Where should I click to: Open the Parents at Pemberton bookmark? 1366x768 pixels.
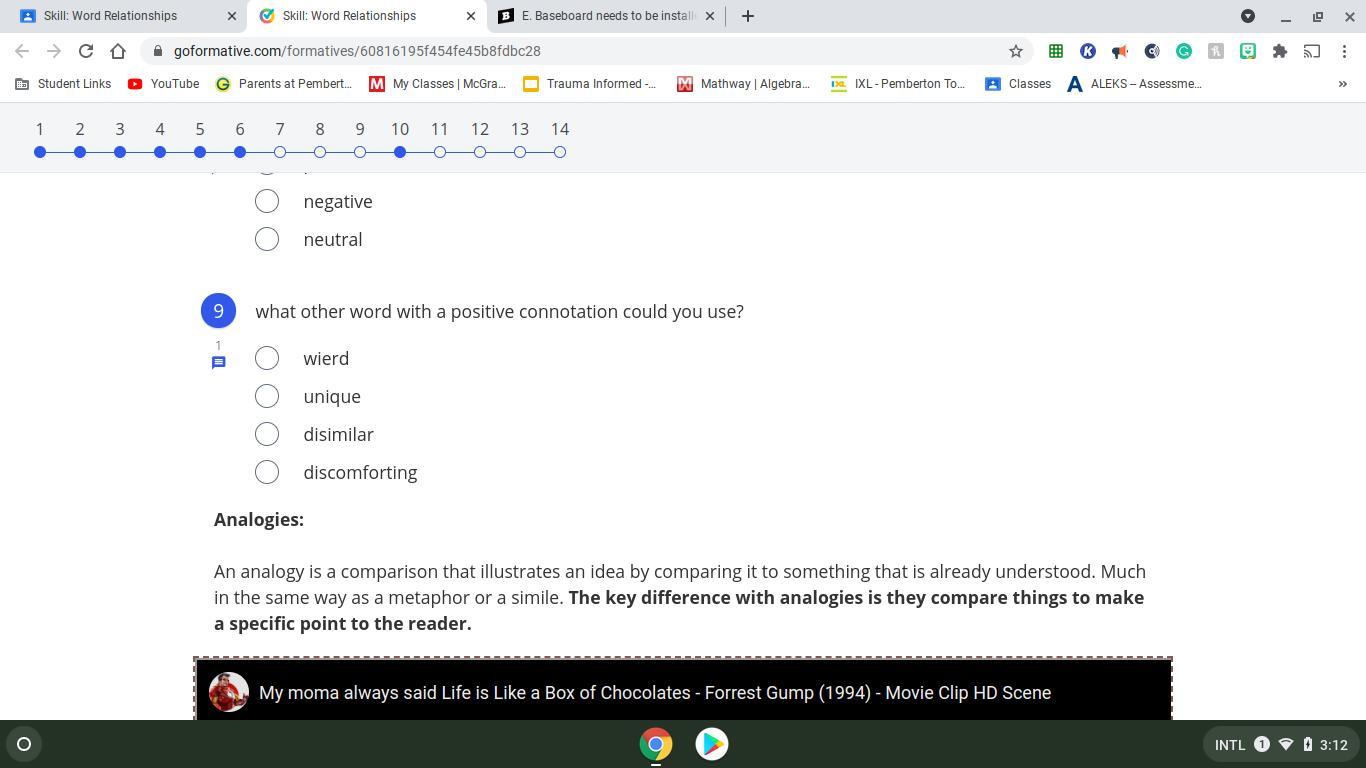284,84
